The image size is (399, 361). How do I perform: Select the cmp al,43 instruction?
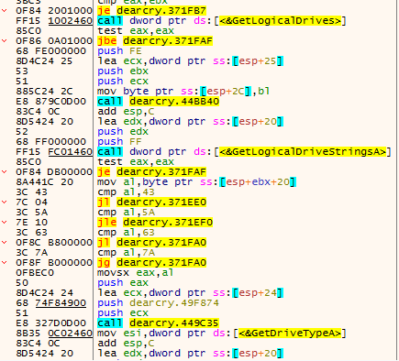tap(126, 192)
